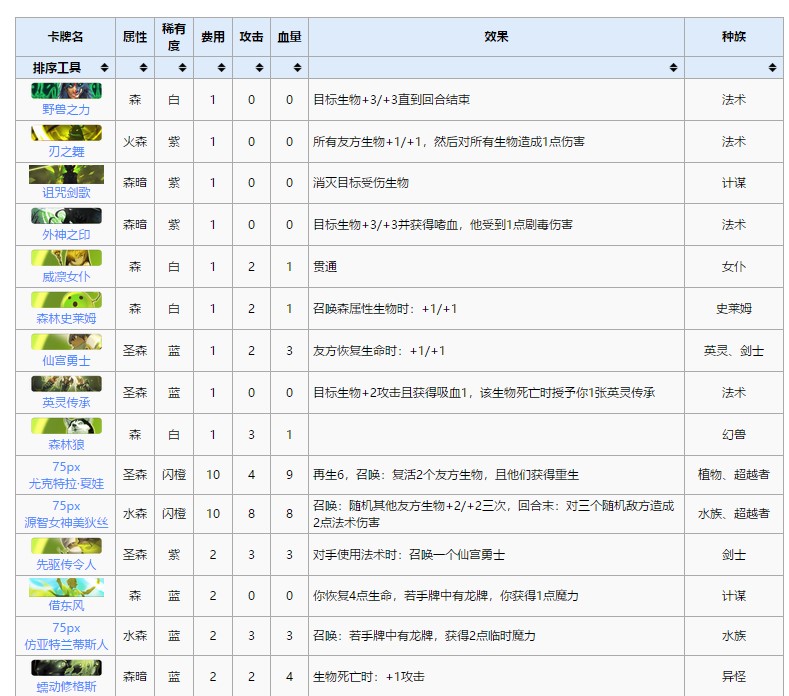Select effect text 消灭目标受伤生物
Viewport: 789px width, 696px height.
361,183
